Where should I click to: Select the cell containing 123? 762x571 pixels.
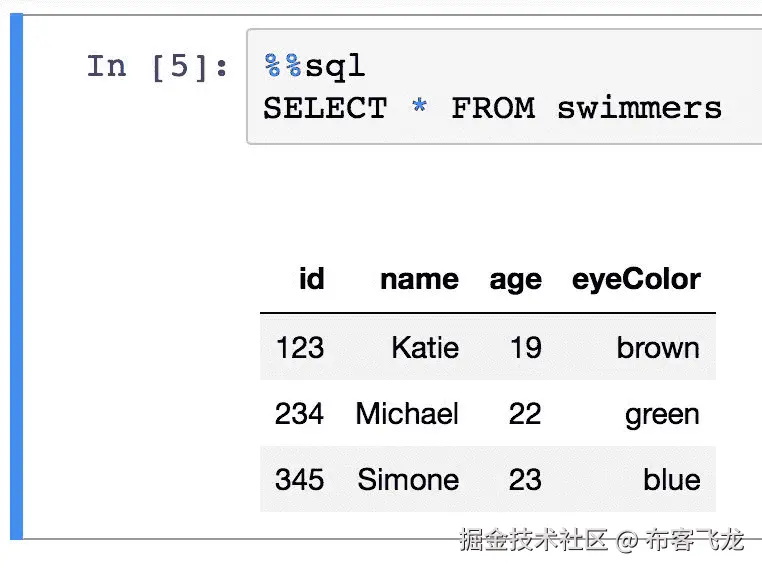pyautogui.click(x=299, y=347)
